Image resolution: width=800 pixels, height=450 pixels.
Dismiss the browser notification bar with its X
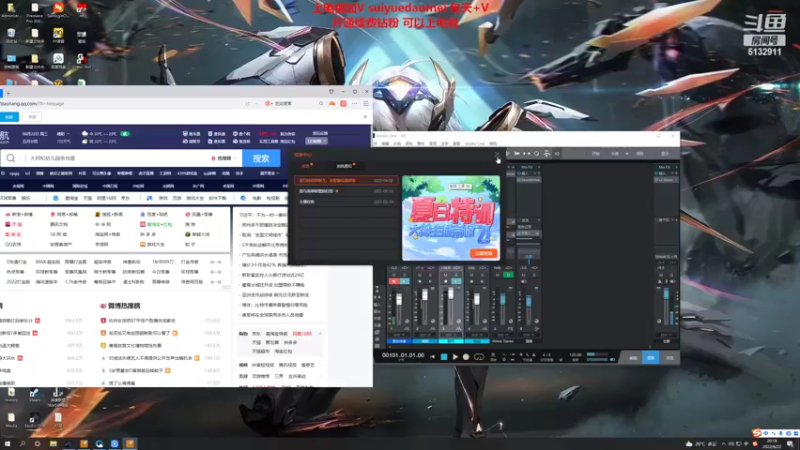point(365,117)
